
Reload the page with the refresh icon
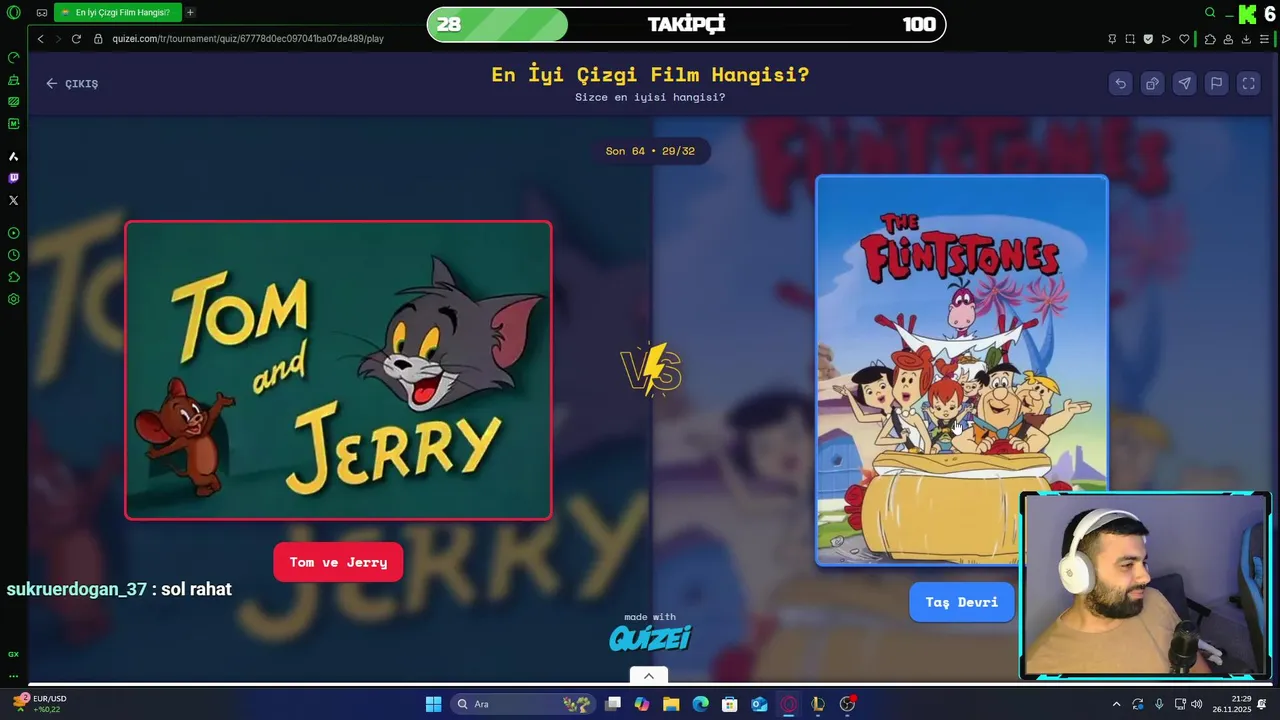pyautogui.click(x=76, y=39)
